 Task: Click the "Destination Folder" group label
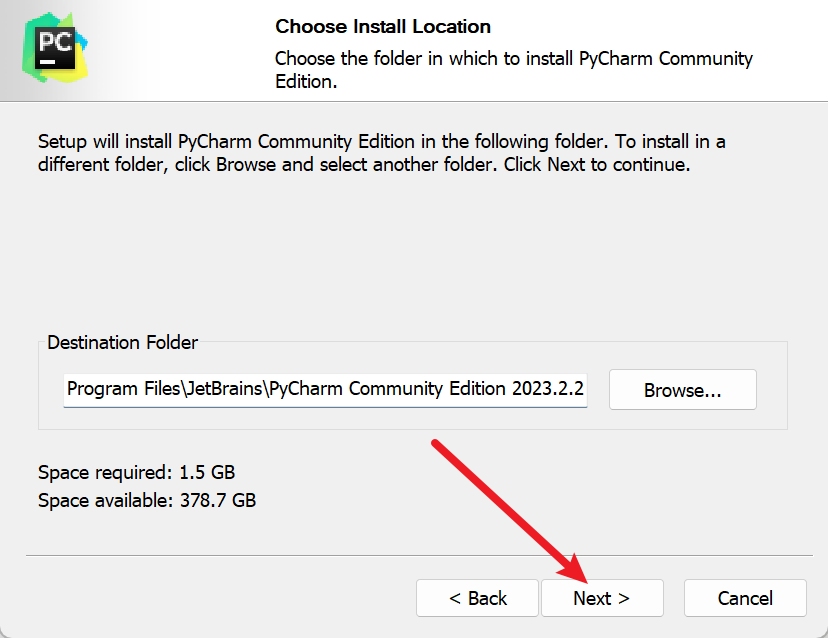[122, 343]
